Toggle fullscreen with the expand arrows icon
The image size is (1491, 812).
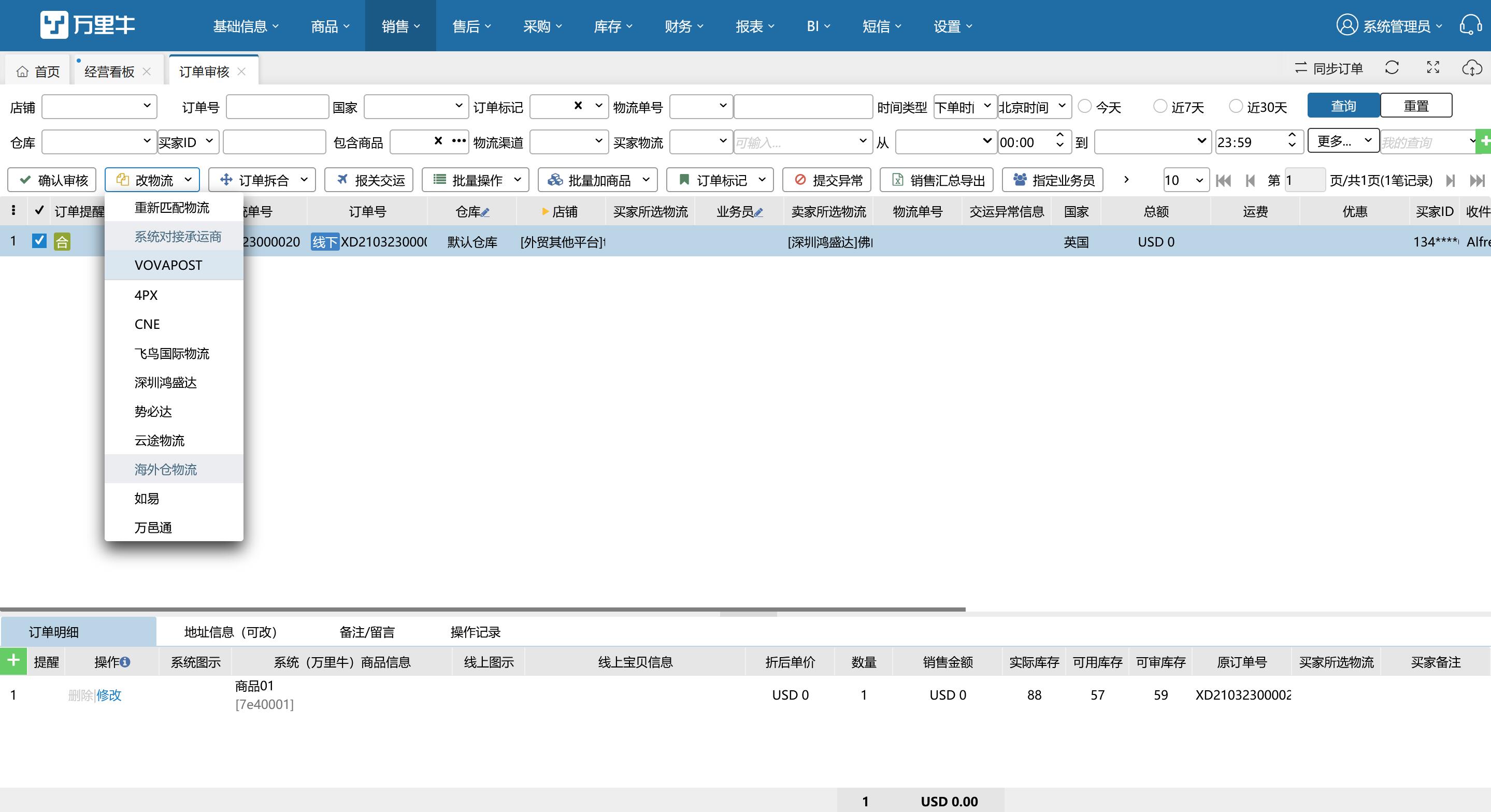tap(1433, 68)
